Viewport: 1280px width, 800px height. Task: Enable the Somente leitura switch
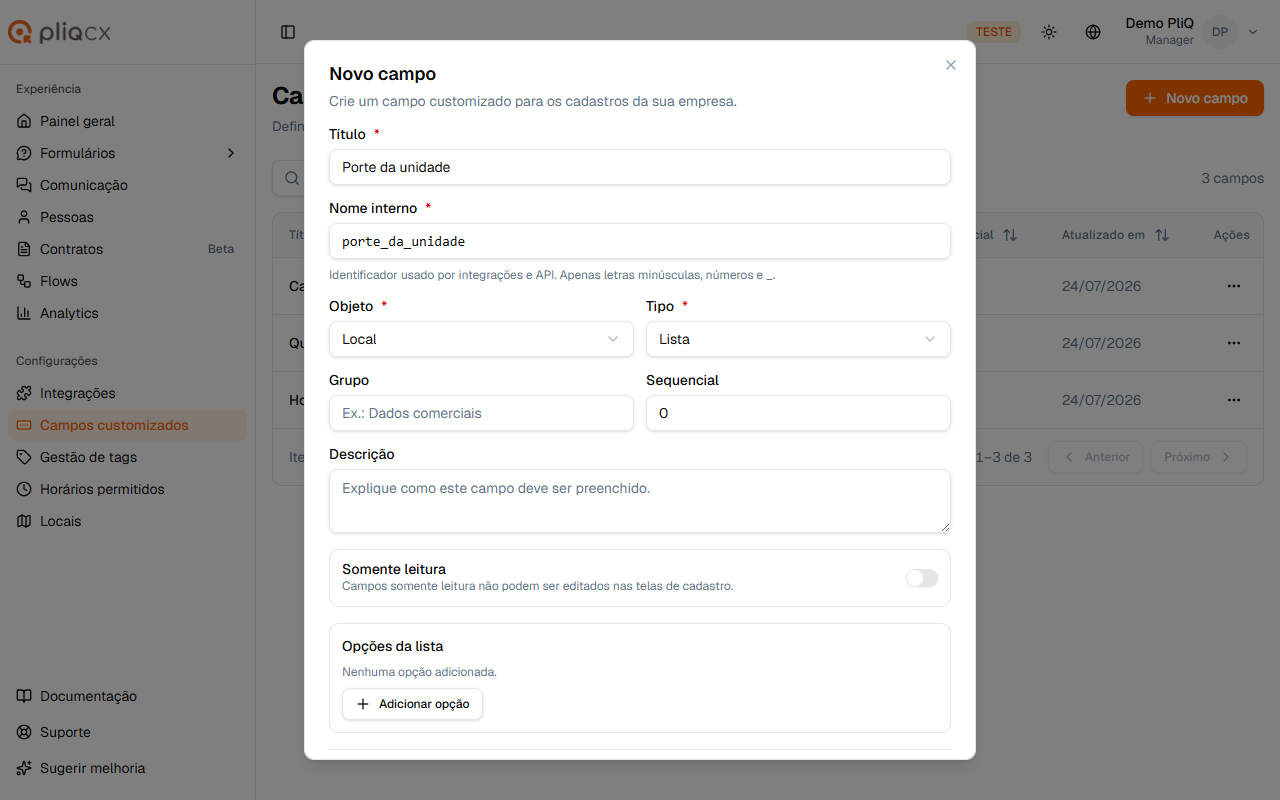(x=922, y=578)
